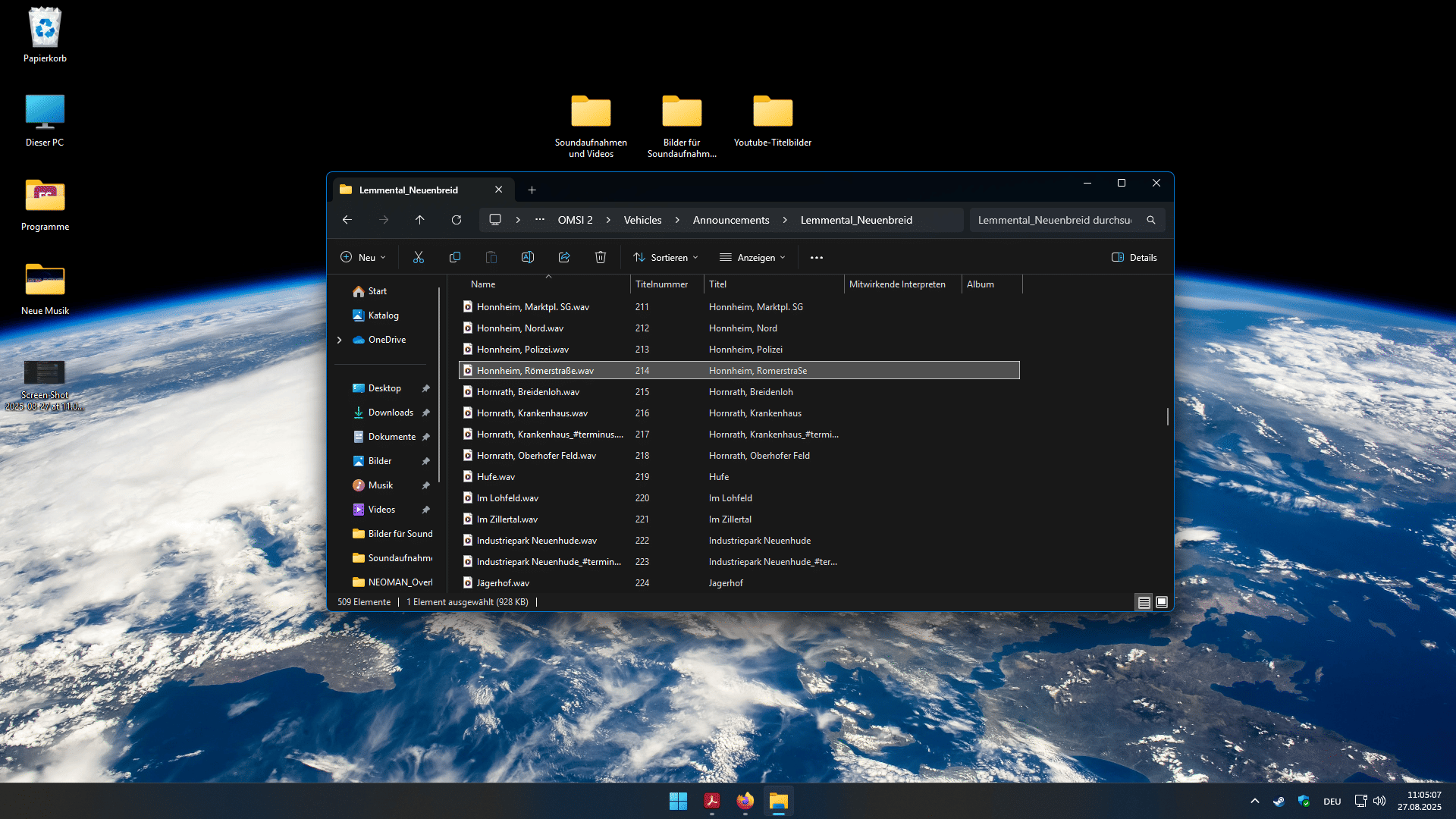Click the Refresh button in navigation bar
The height and width of the screenshot is (819, 1456).
pos(457,220)
